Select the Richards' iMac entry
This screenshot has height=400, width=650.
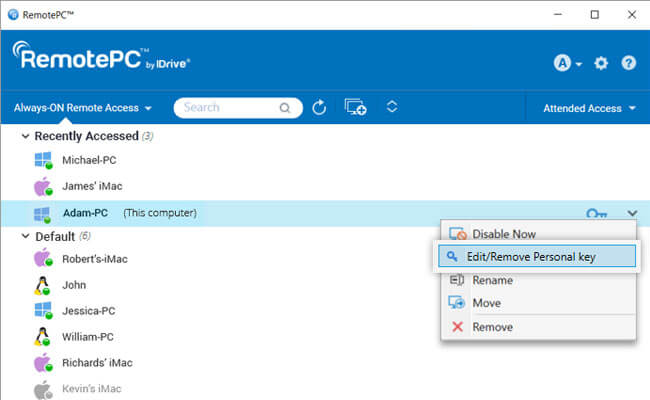coord(97,363)
